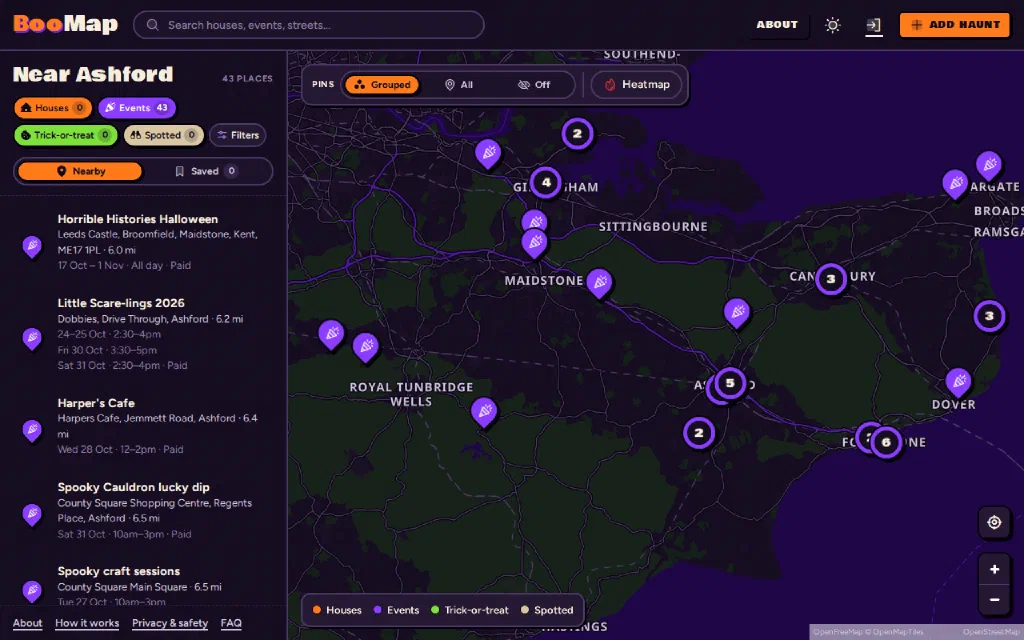Expand the Filters options
This screenshot has height=640, width=1024.
(x=238, y=135)
